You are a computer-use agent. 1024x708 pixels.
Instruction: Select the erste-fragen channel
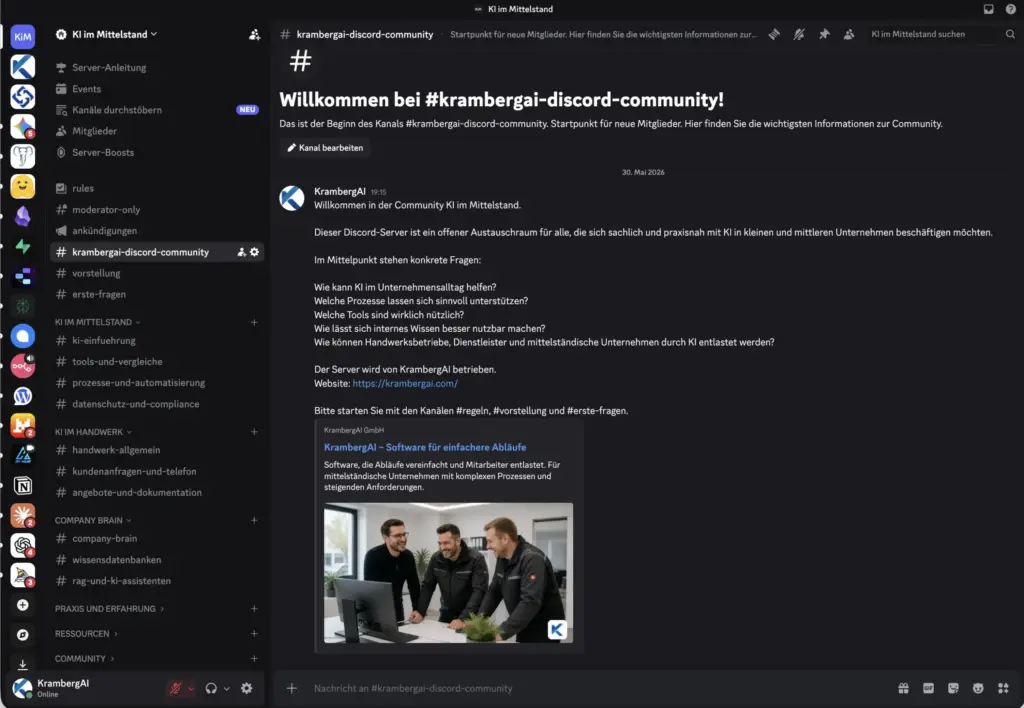[x=157, y=295]
